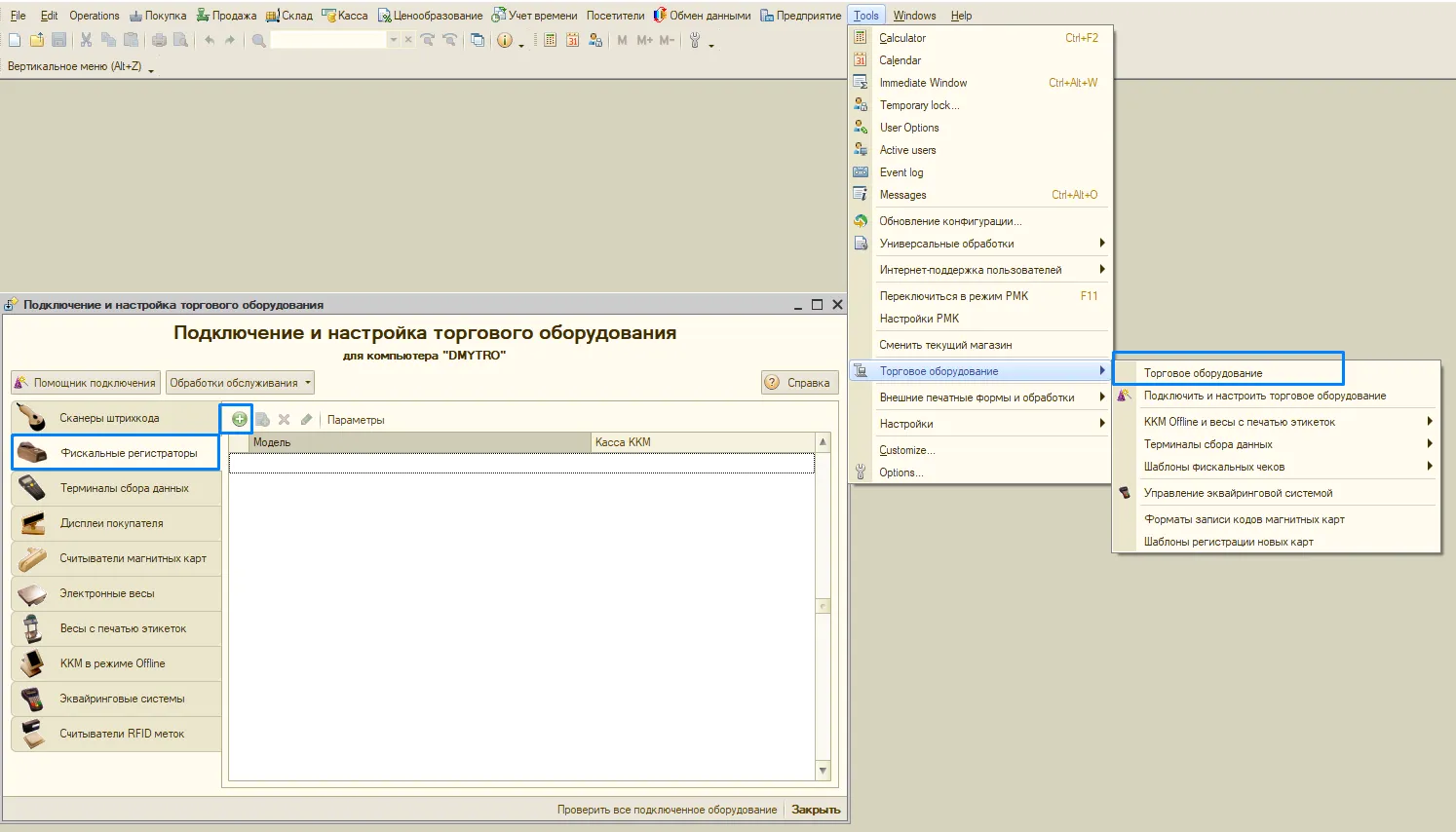Click Проверить все подключенное оборудование link

pyautogui.click(x=667, y=810)
